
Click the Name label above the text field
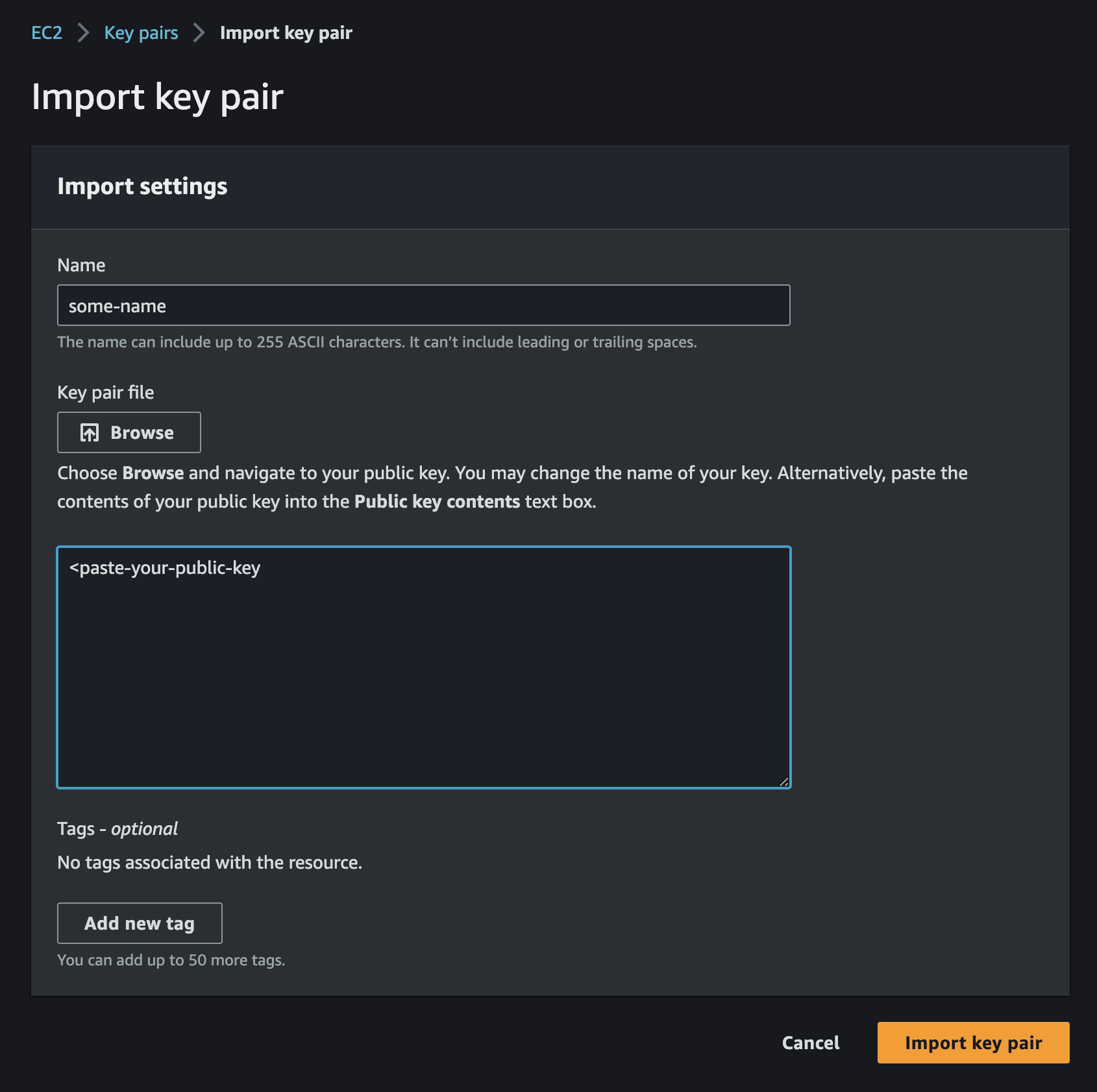[81, 264]
